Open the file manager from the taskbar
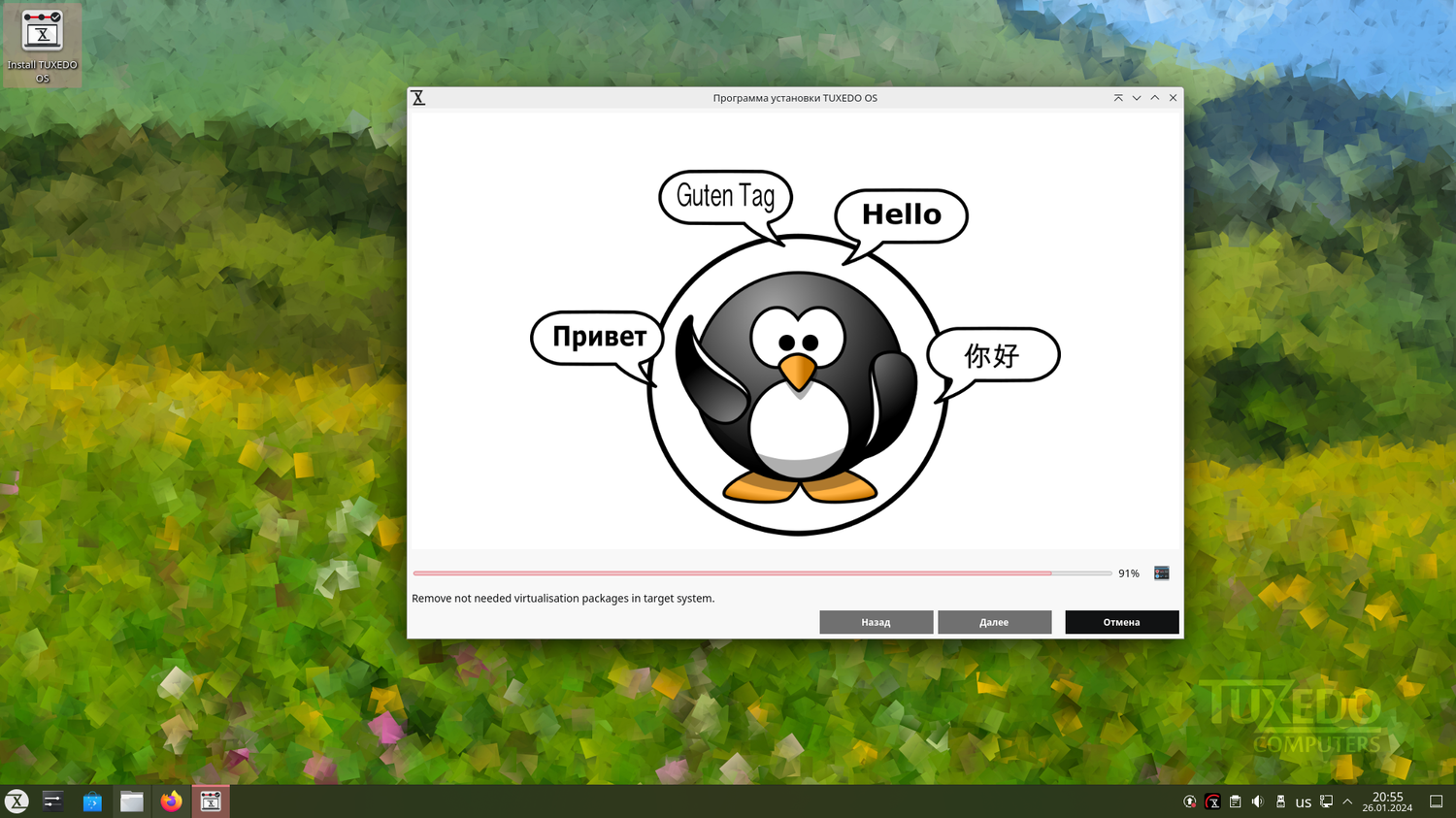 [x=132, y=802]
